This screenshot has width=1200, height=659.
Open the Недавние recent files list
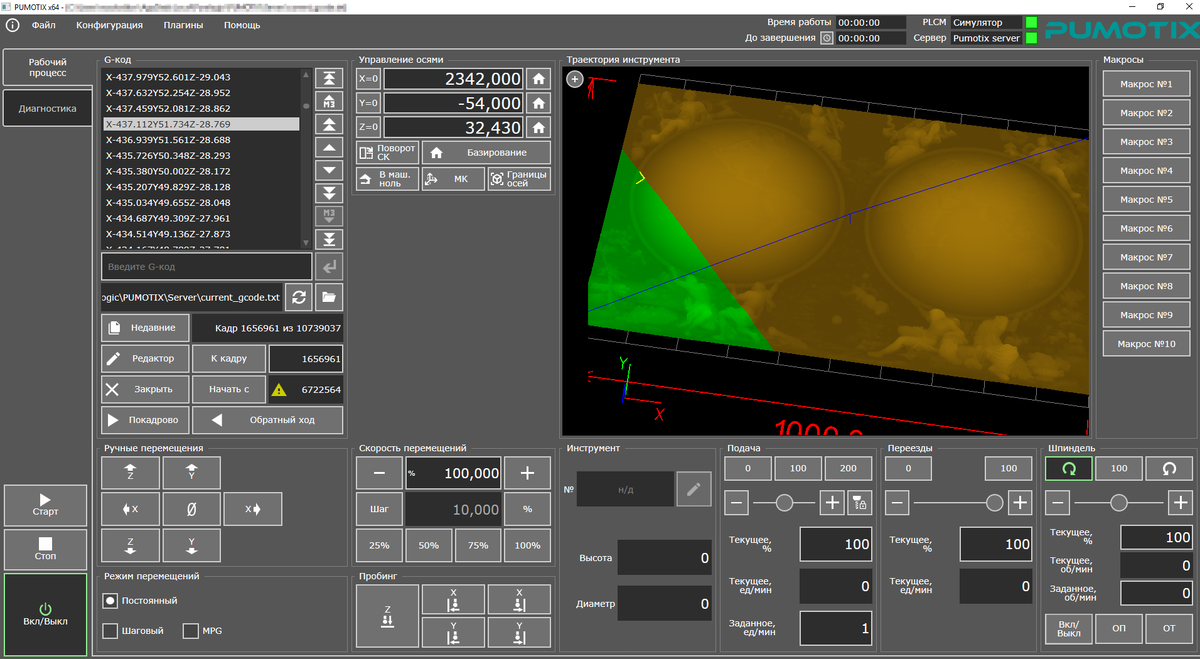click(145, 328)
